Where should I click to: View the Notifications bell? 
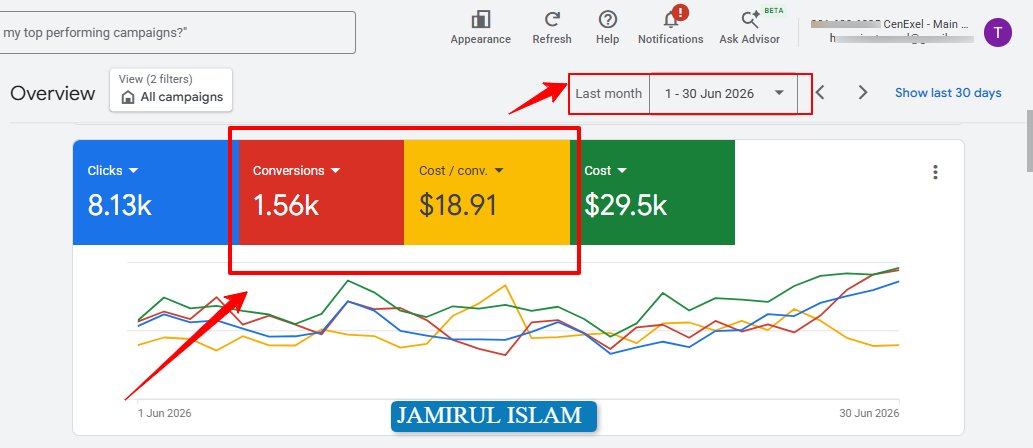(x=671, y=26)
